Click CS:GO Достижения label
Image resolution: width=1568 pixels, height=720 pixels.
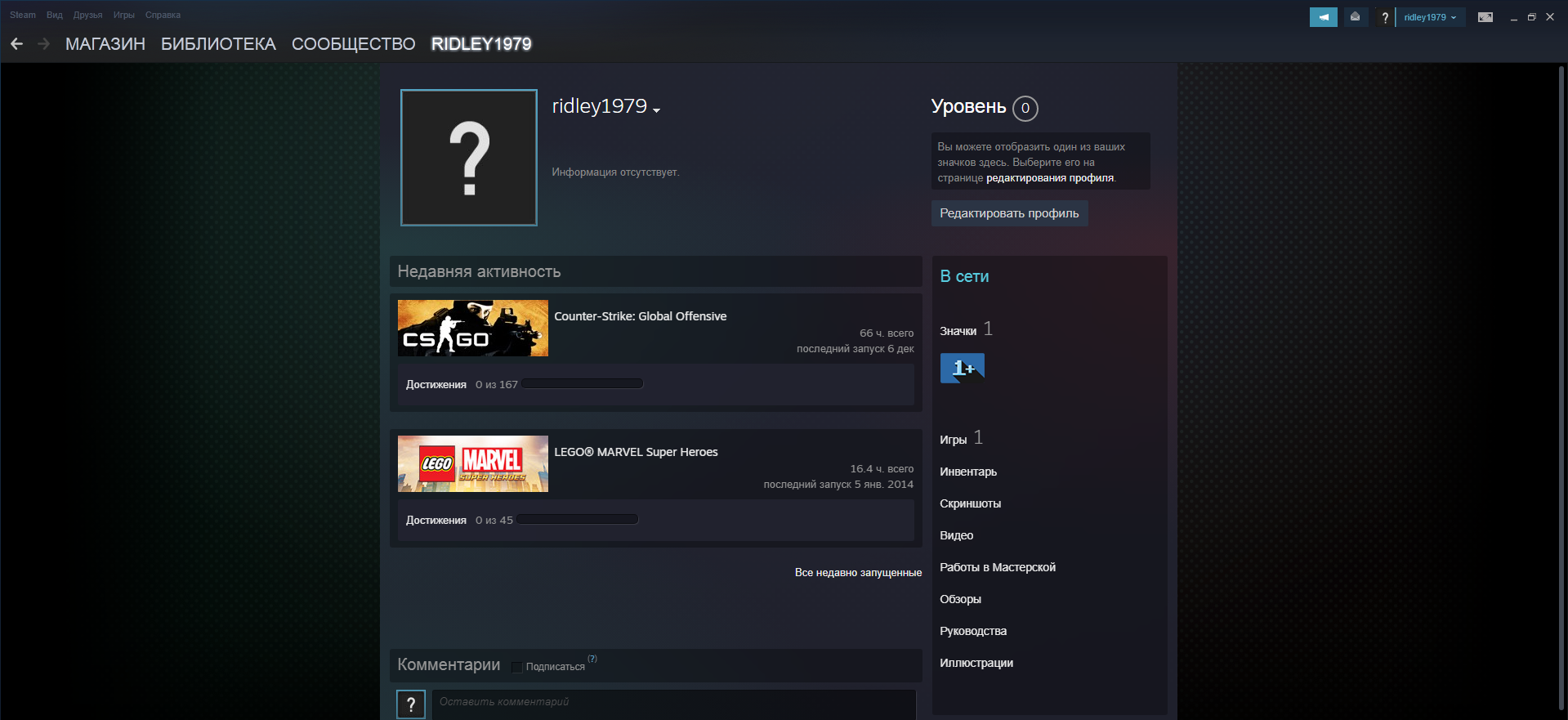(x=436, y=384)
